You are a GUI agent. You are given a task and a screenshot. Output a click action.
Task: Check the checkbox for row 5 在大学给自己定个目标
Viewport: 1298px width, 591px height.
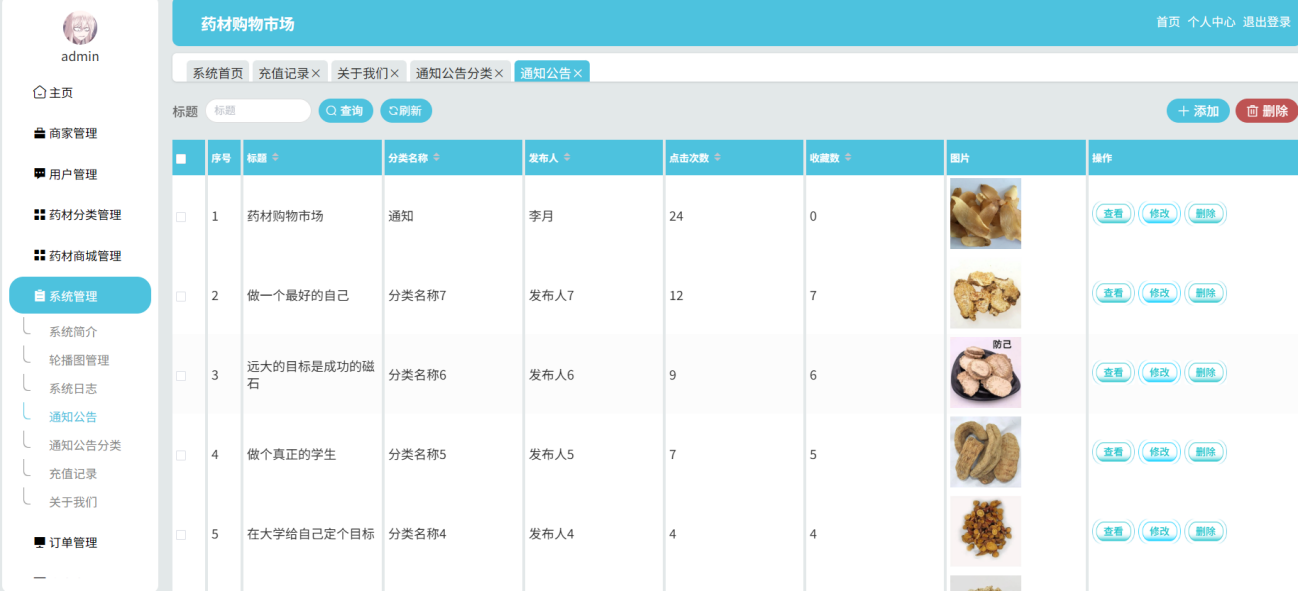tap(181, 535)
